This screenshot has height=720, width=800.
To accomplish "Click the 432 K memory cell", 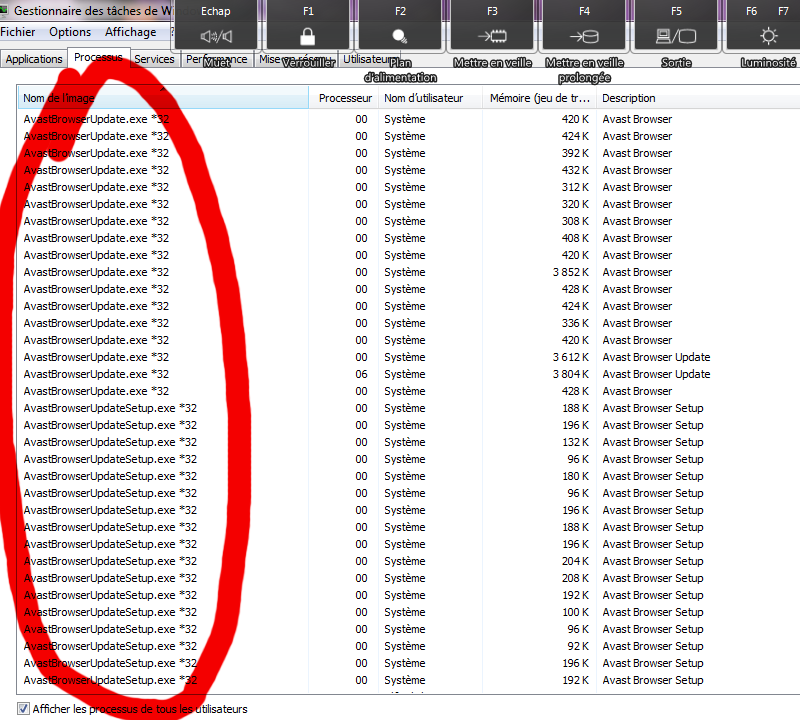I will [x=575, y=170].
